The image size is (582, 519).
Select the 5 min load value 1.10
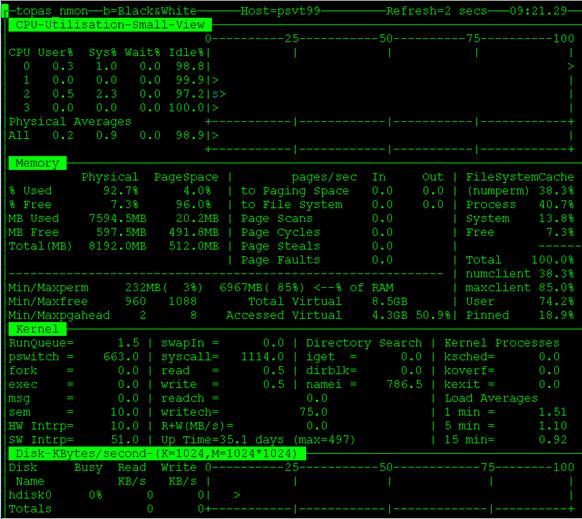tap(553, 425)
